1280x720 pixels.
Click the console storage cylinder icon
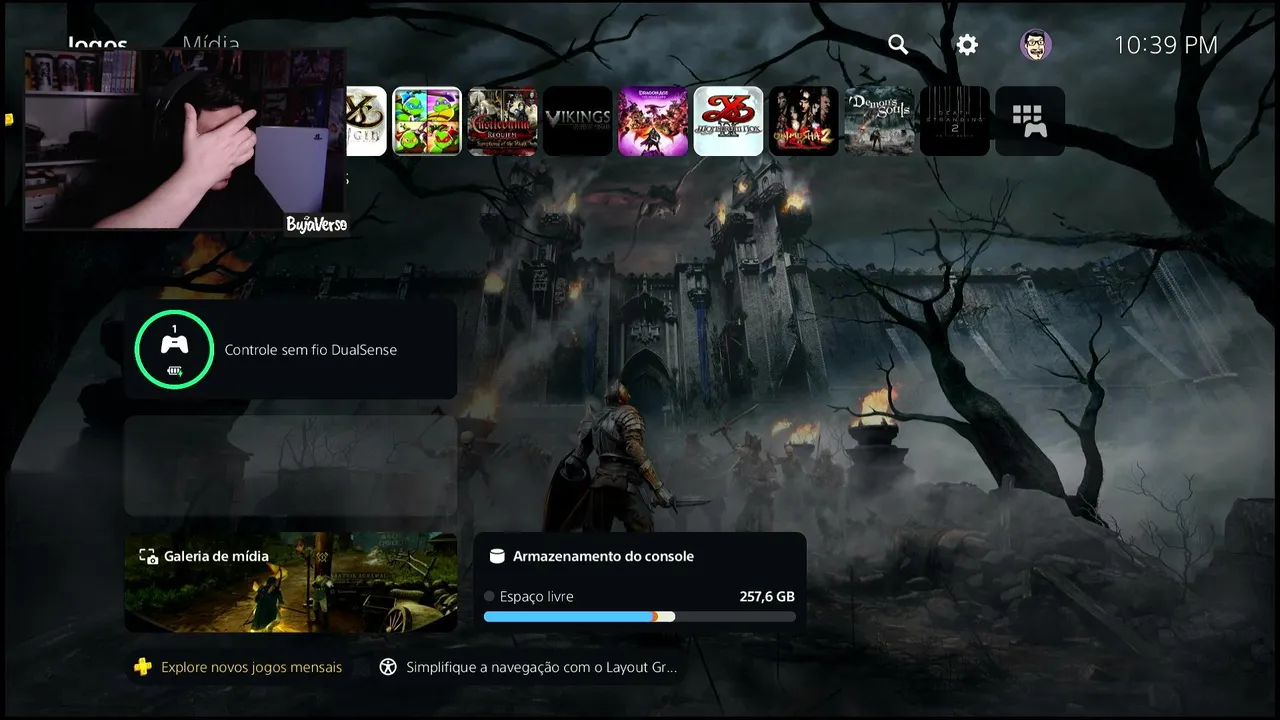click(x=495, y=556)
